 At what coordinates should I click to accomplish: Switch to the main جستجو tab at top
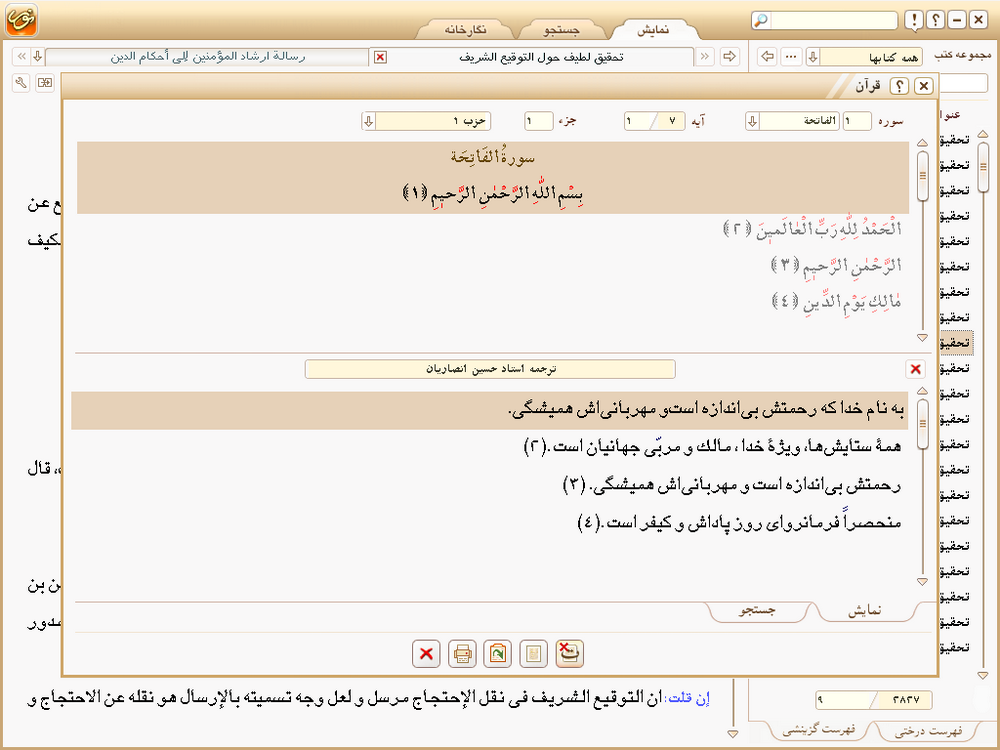pyautogui.click(x=562, y=29)
